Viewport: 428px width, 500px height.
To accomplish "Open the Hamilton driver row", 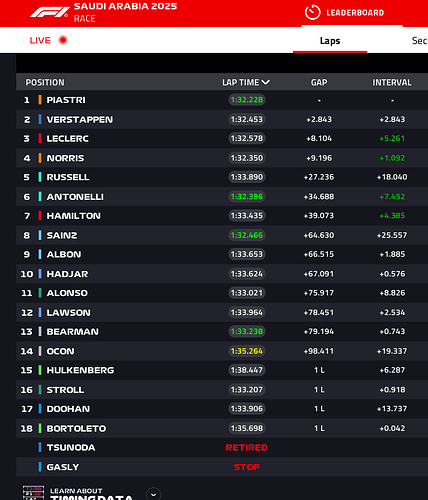I will (222, 216).
